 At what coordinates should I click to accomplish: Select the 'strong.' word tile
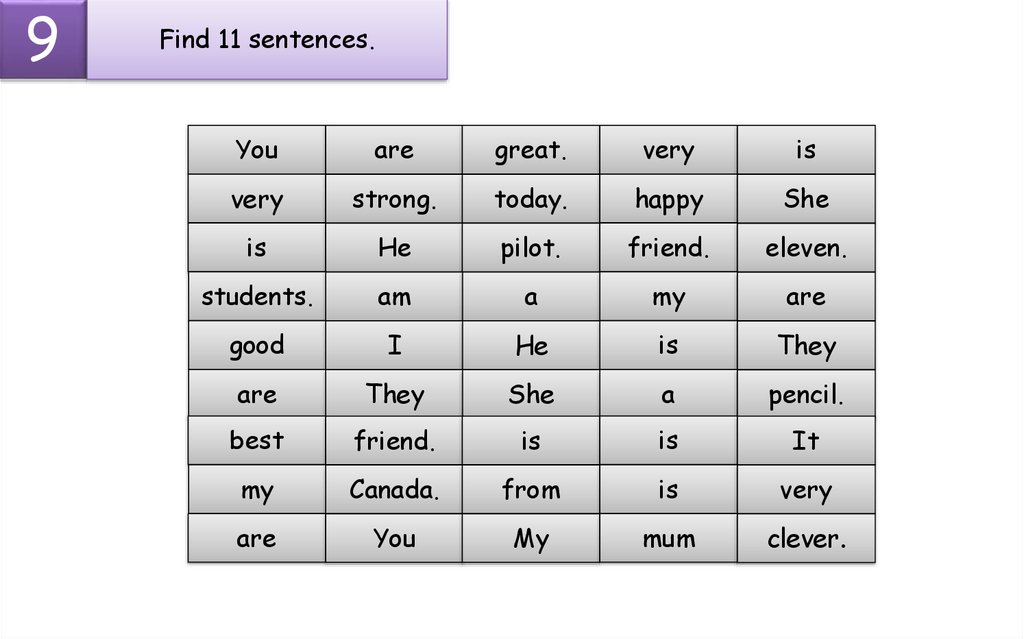pyautogui.click(x=394, y=199)
